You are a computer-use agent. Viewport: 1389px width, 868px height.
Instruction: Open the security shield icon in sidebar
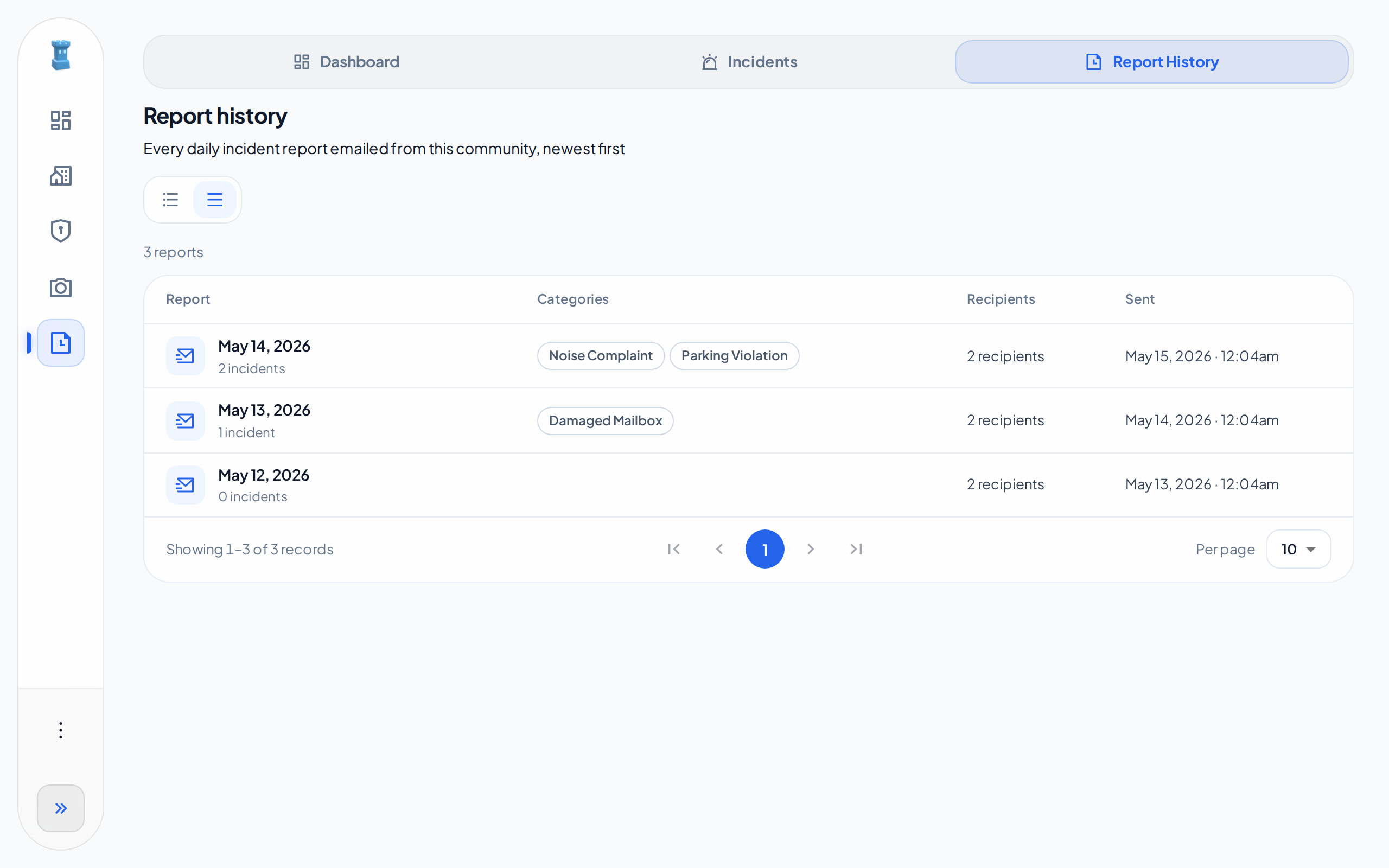click(x=60, y=231)
